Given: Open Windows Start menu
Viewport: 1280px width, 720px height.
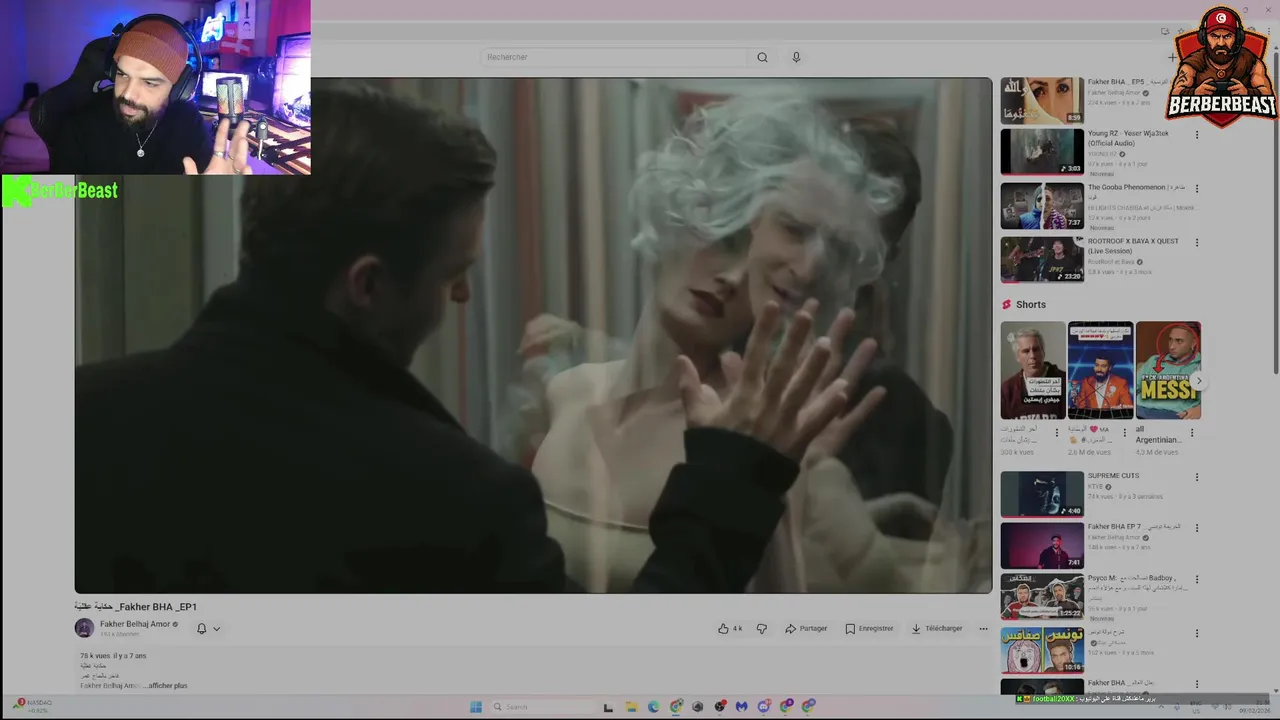Looking at the screenshot, I should pos(475,707).
